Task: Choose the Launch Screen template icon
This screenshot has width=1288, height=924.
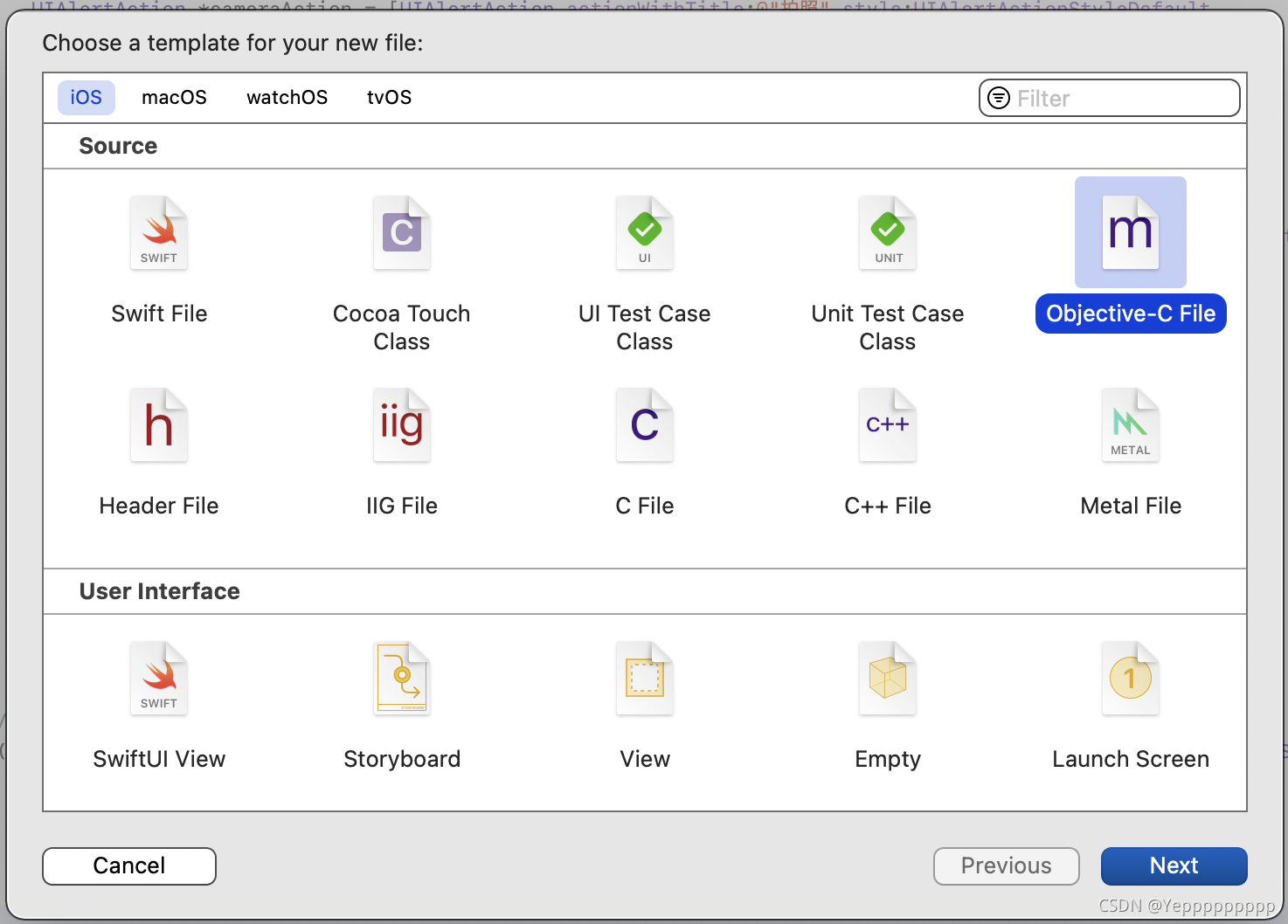Action: 1131,678
